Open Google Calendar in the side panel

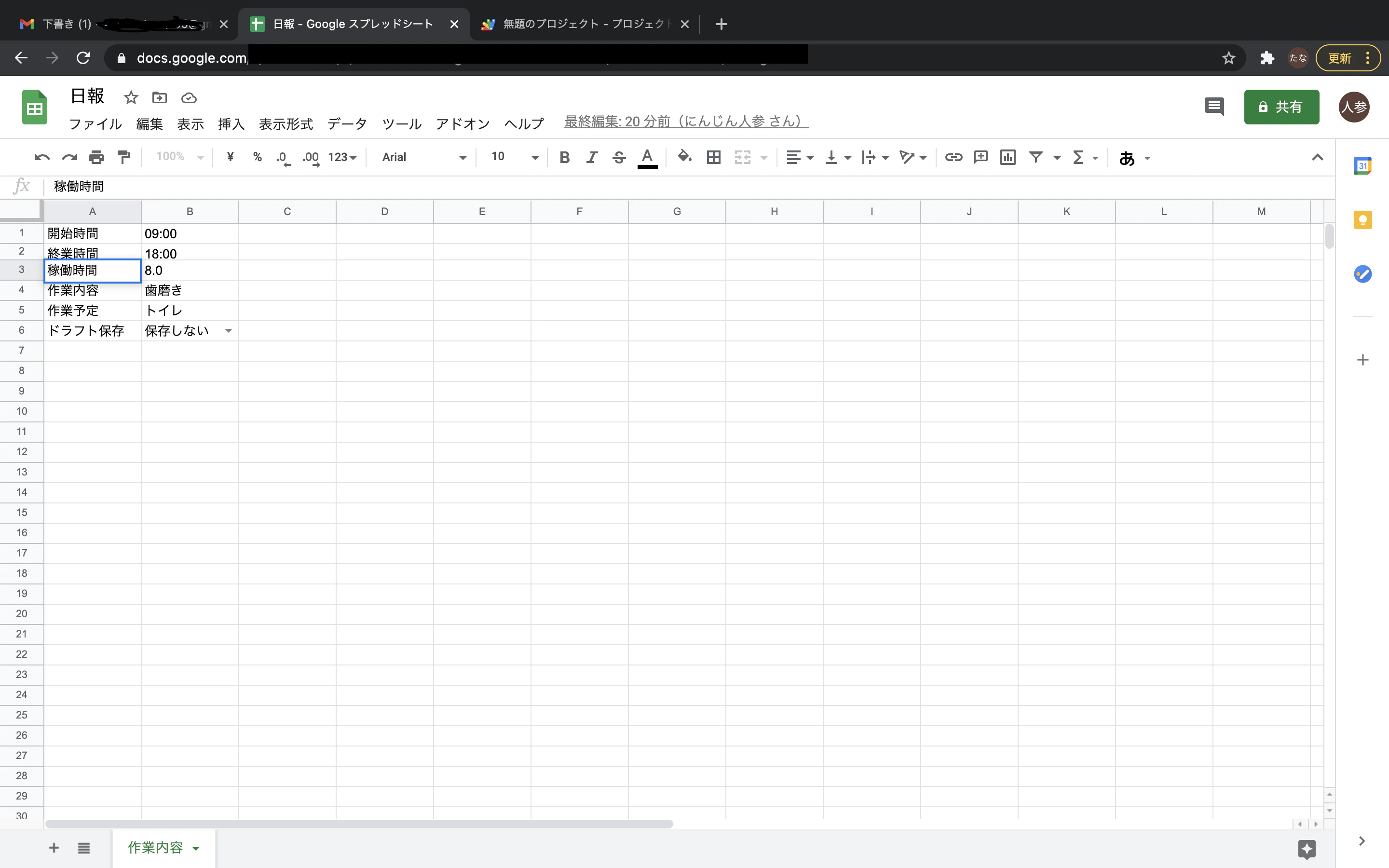point(1363,165)
